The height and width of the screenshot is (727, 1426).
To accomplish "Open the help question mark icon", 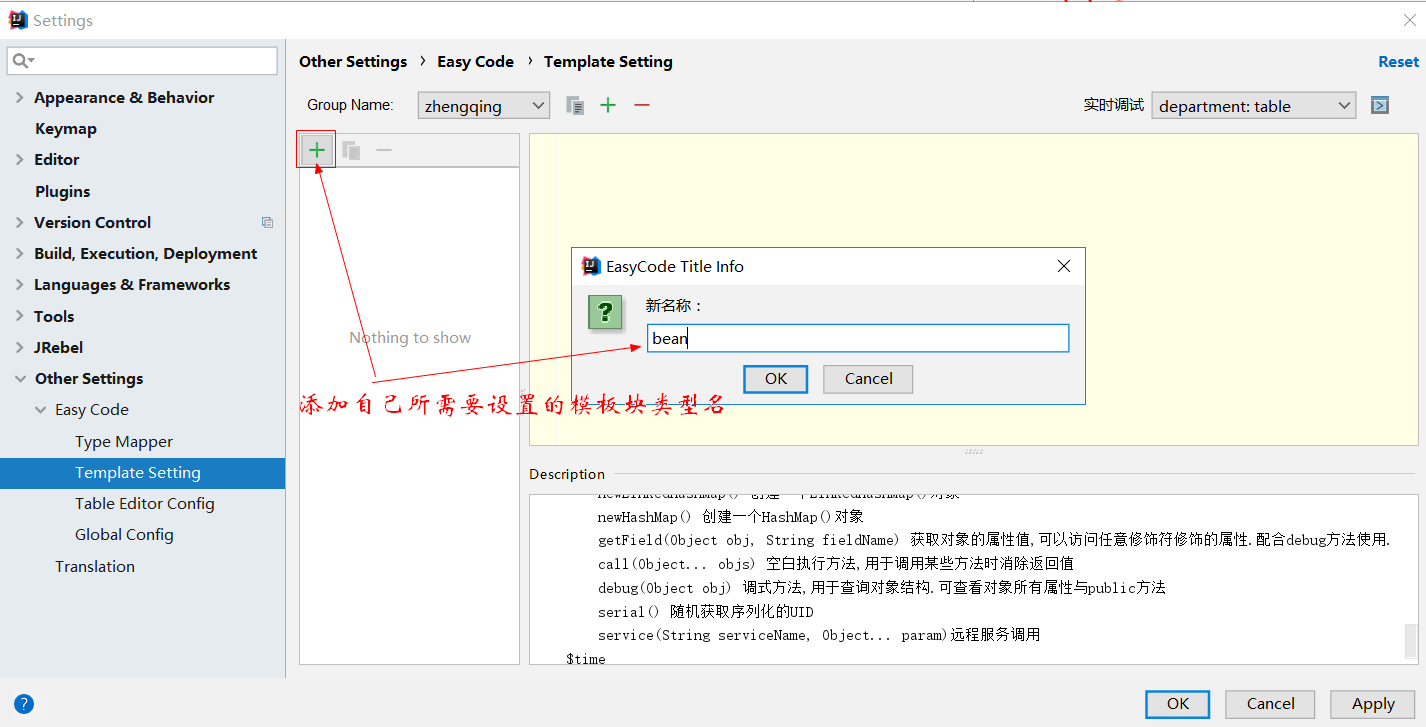I will tap(24, 703).
